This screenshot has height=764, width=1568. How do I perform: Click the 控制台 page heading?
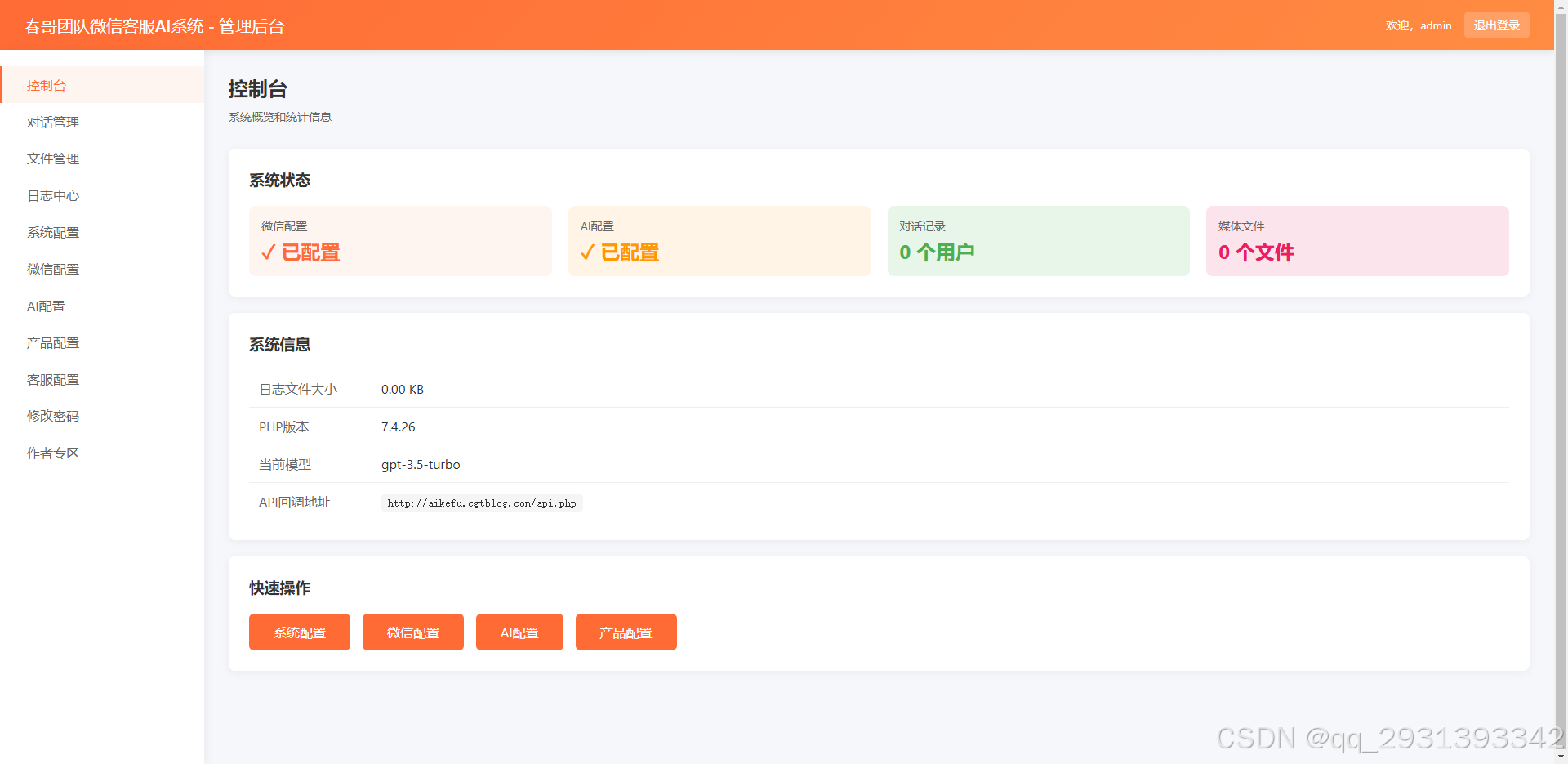coord(258,89)
